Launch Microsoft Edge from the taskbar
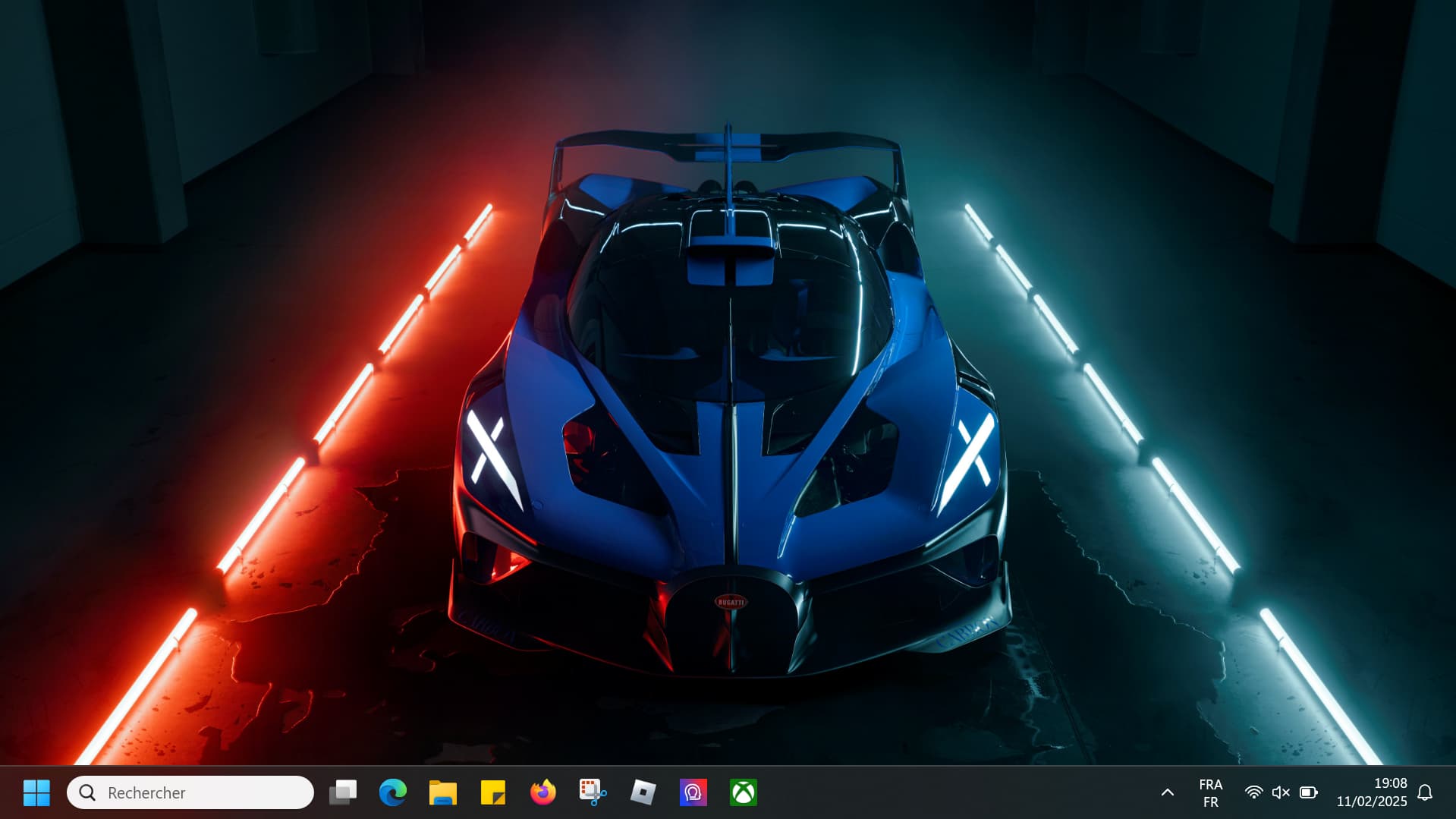 (x=392, y=792)
